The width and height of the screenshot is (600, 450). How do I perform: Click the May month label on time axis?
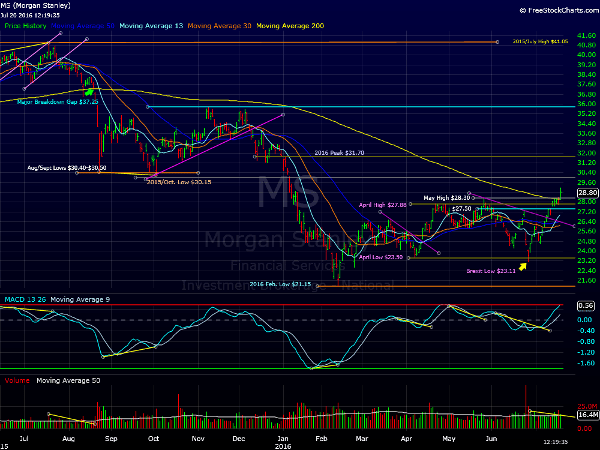click(x=449, y=439)
